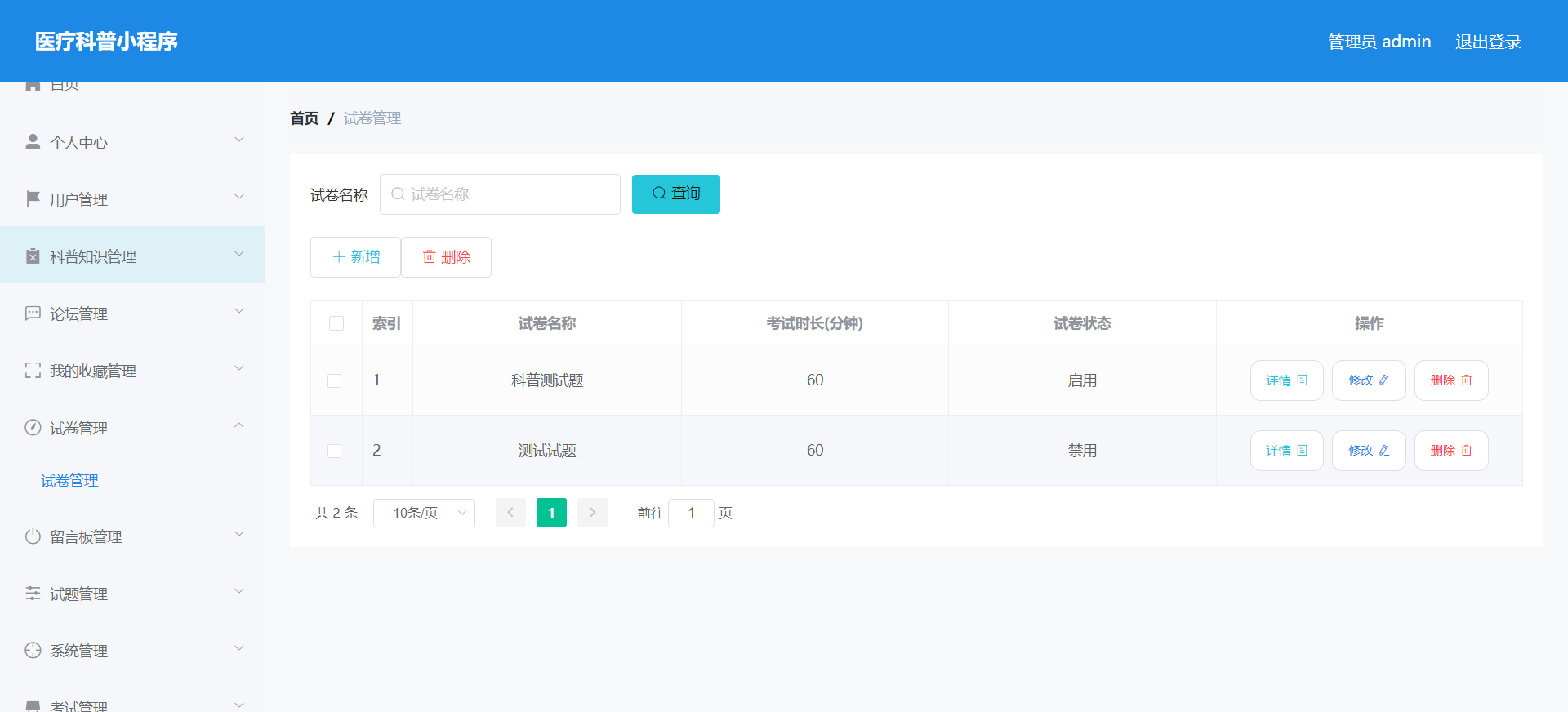Click 管理员 admin in the header
1568x712 pixels.
coord(1379,42)
